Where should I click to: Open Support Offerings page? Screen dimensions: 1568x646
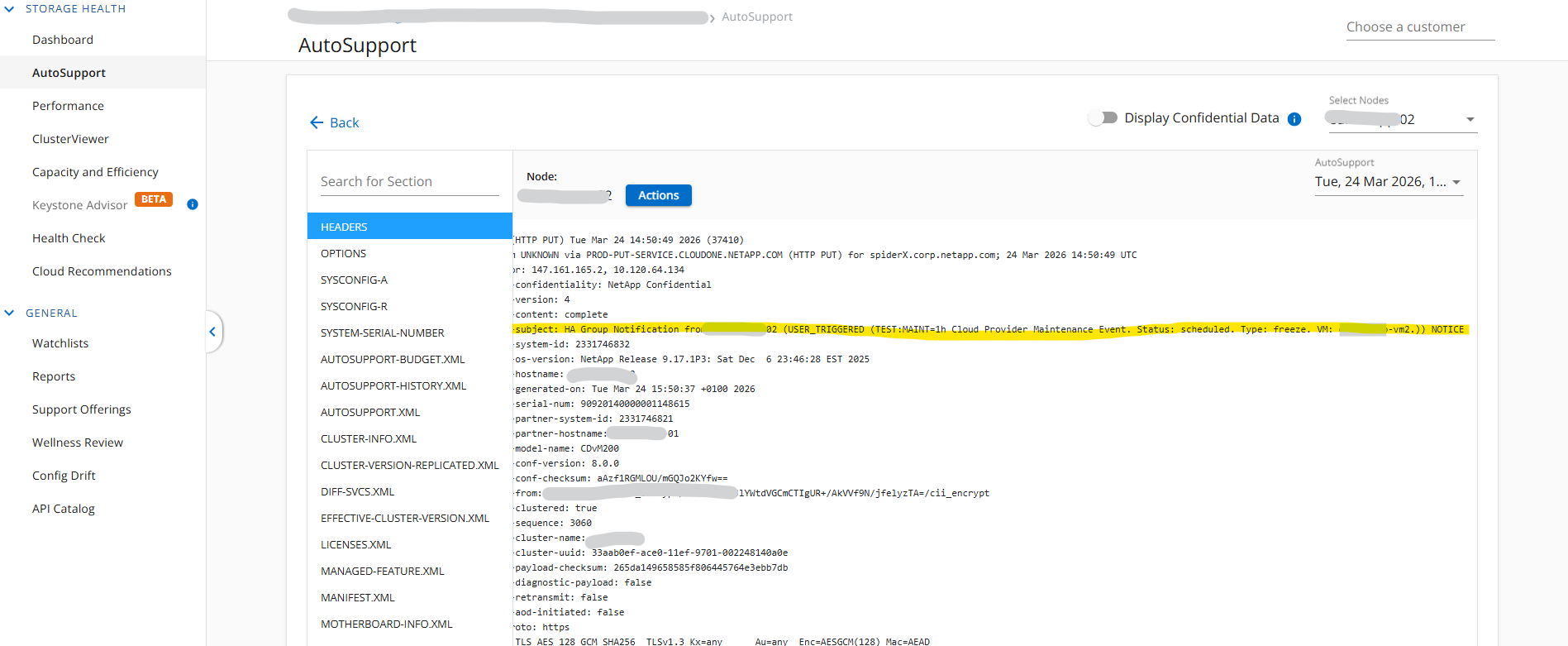(82, 409)
